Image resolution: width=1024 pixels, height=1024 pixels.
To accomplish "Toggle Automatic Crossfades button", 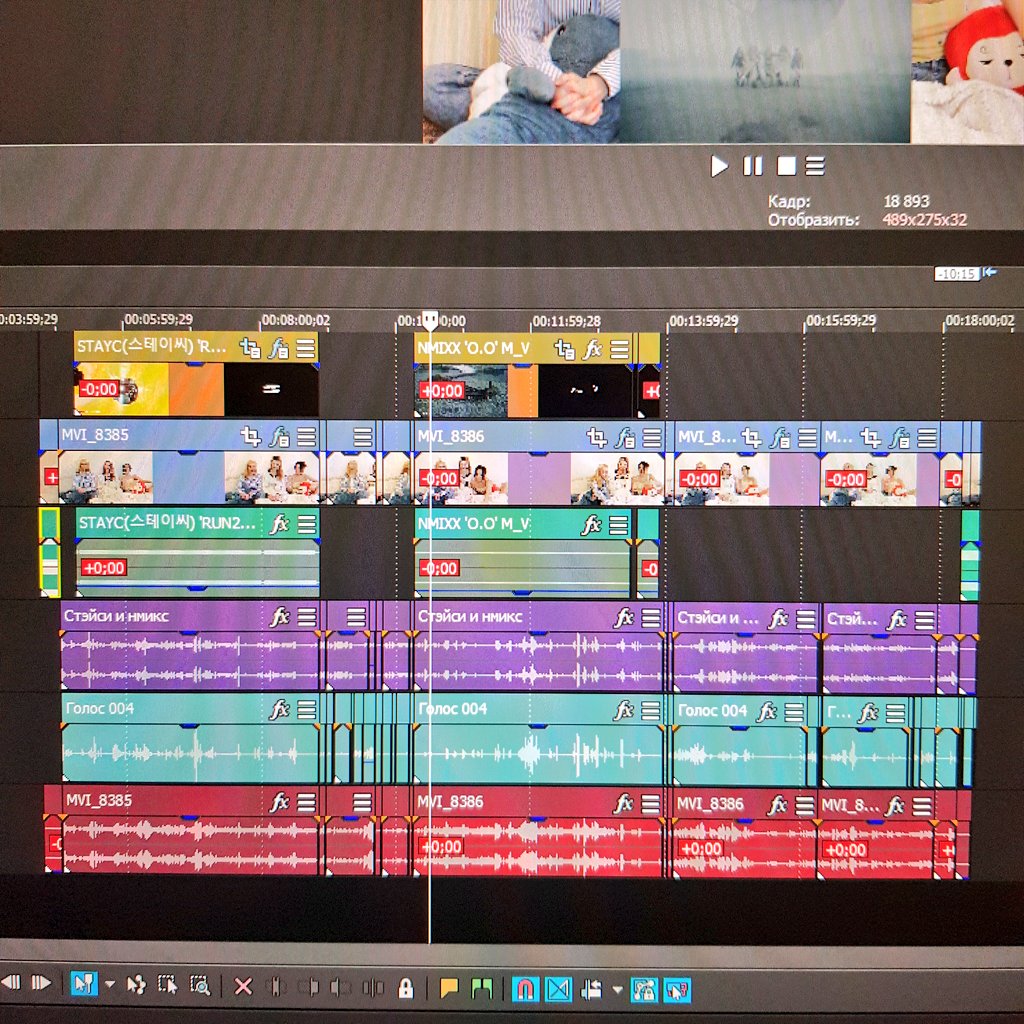I will click(558, 989).
